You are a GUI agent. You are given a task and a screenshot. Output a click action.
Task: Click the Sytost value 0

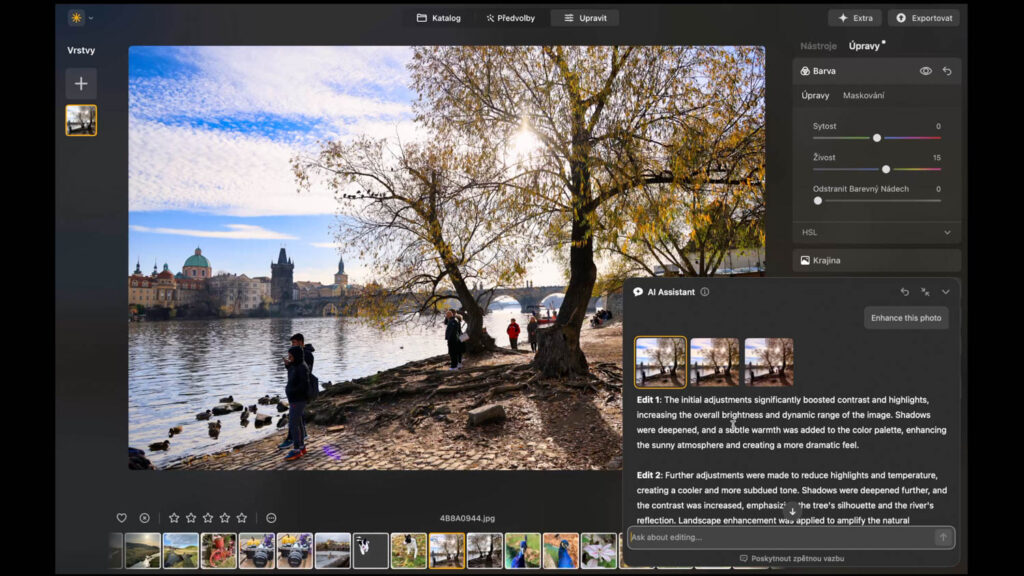[x=938, y=126]
